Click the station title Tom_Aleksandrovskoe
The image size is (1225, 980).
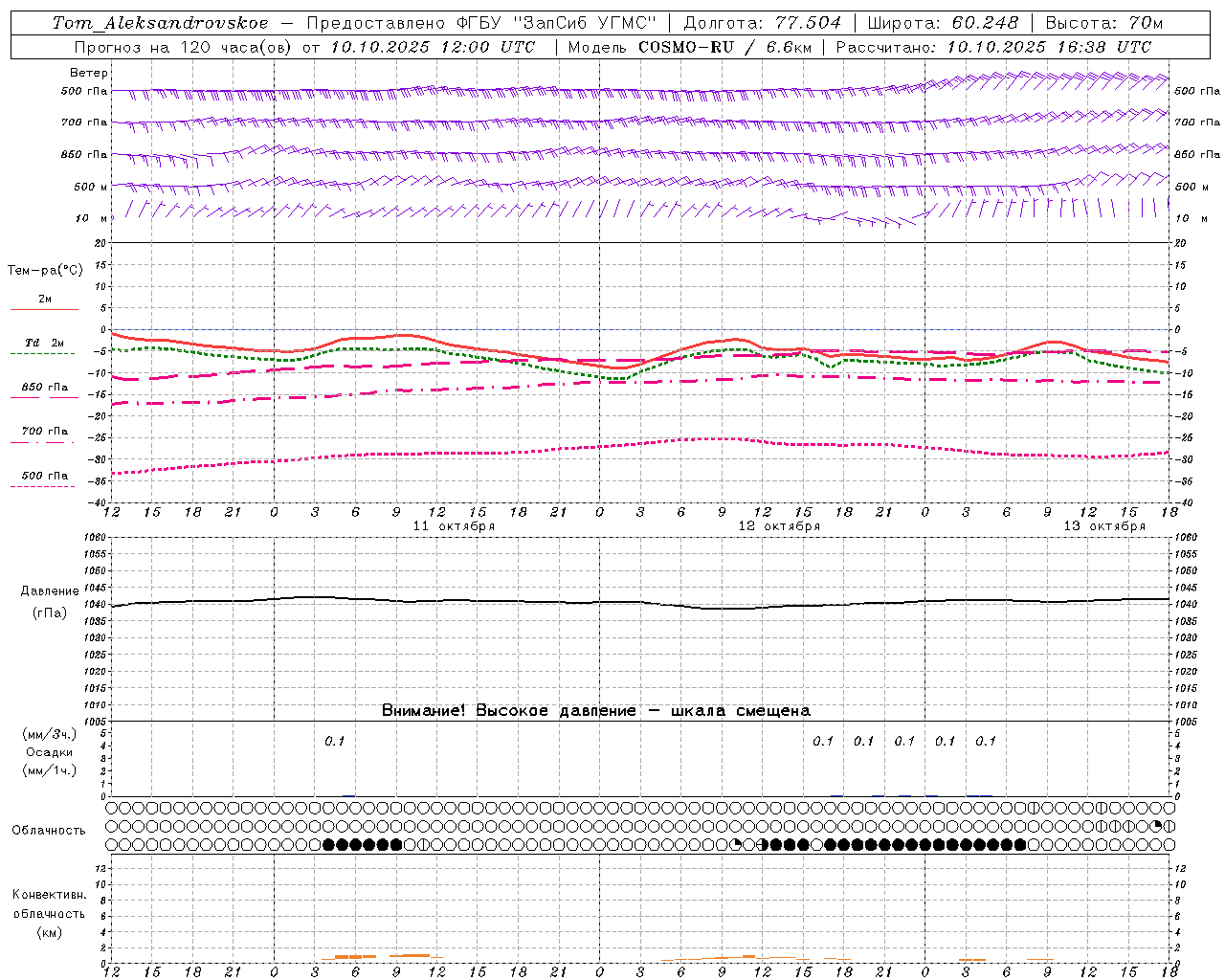[x=161, y=23]
